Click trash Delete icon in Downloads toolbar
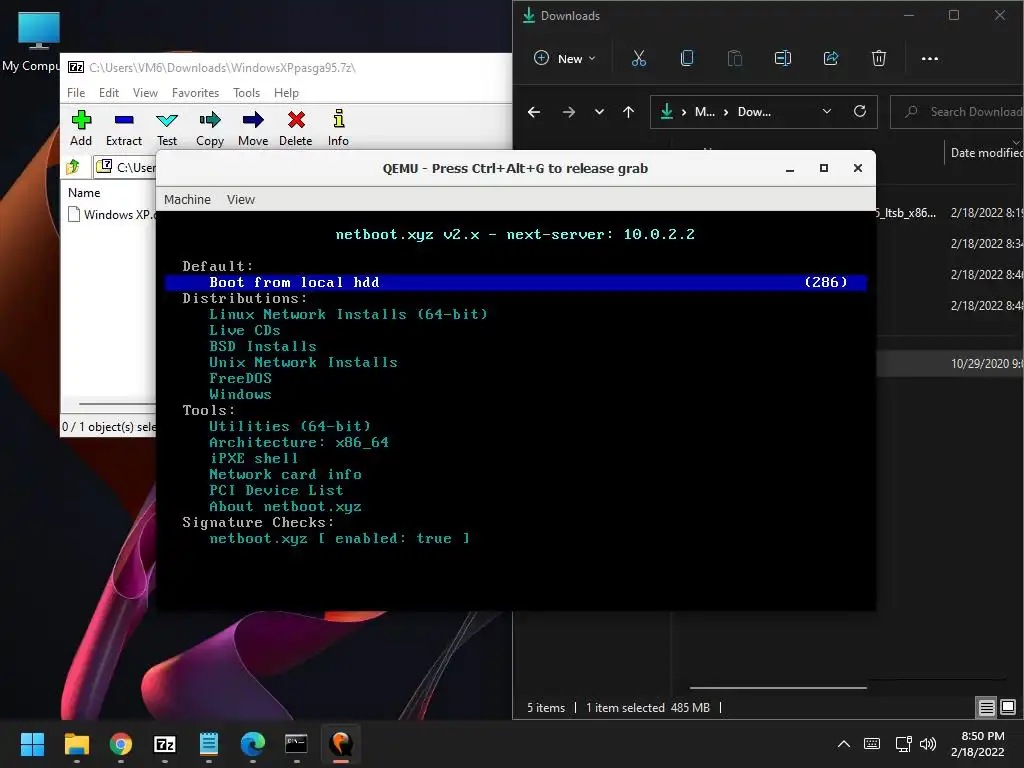This screenshot has height=768, width=1024. point(879,58)
